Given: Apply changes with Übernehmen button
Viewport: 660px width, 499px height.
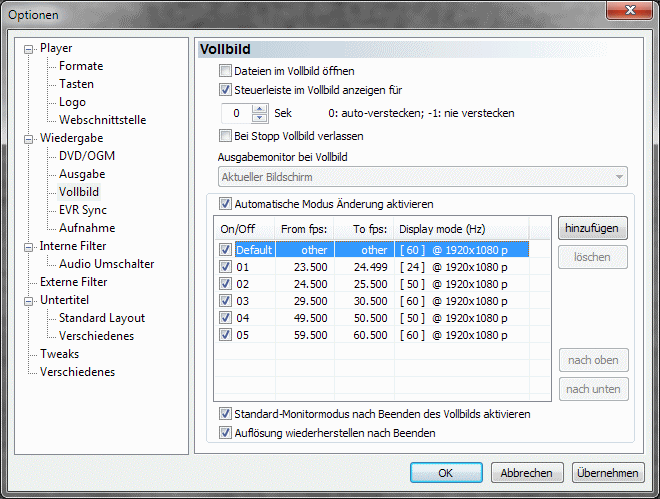Looking at the screenshot, I should pos(608,473).
